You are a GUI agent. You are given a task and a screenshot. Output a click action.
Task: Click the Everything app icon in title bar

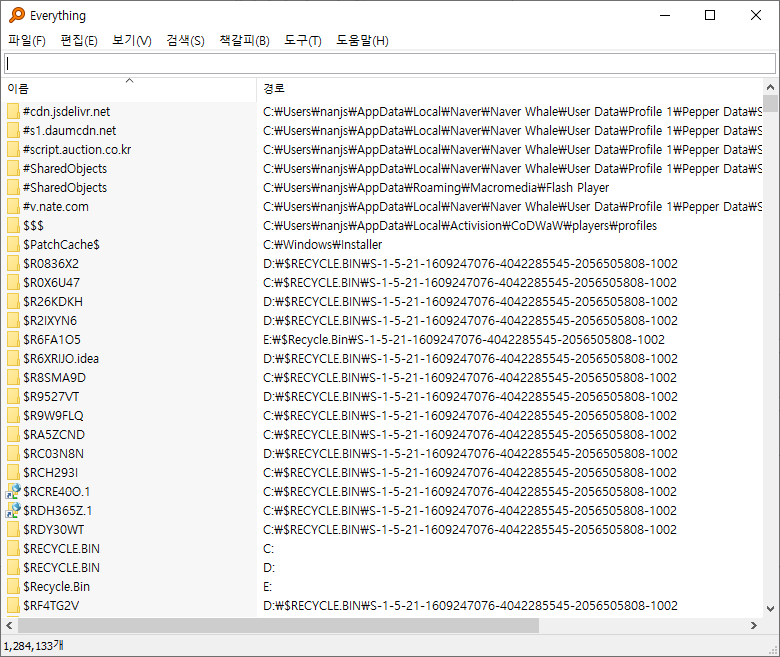pos(17,15)
